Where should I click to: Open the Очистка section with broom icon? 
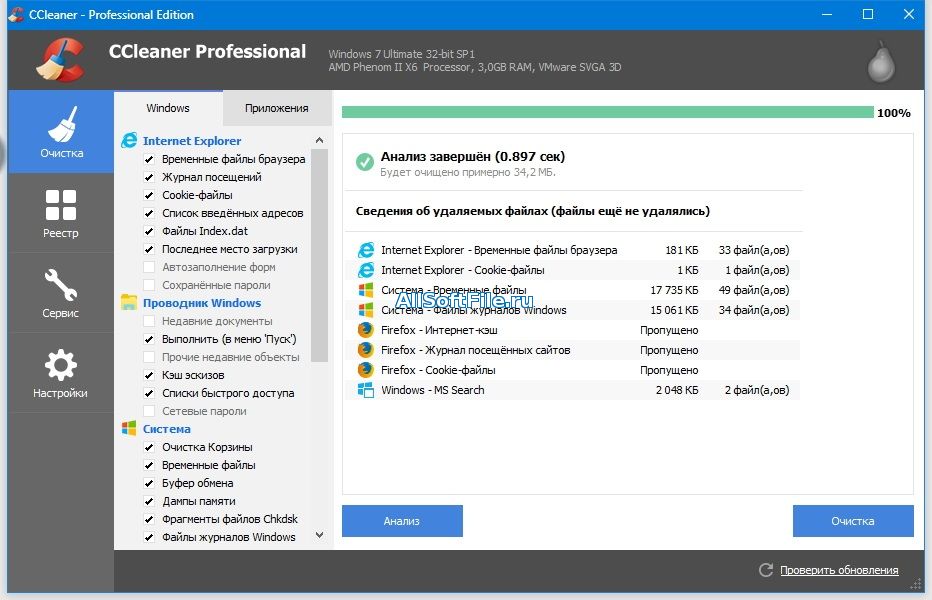61,132
